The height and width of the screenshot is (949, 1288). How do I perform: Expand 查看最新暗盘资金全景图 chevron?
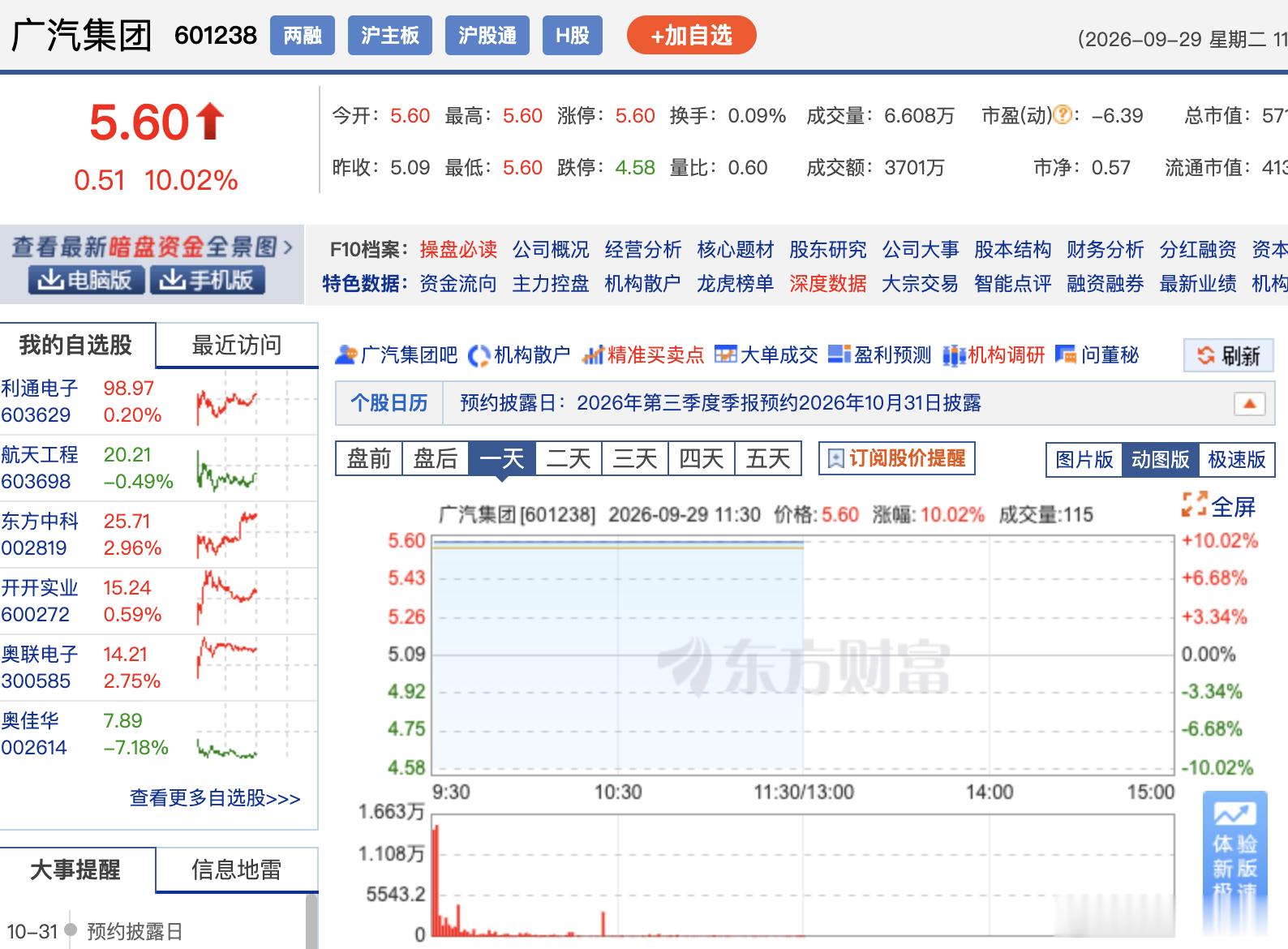287,247
